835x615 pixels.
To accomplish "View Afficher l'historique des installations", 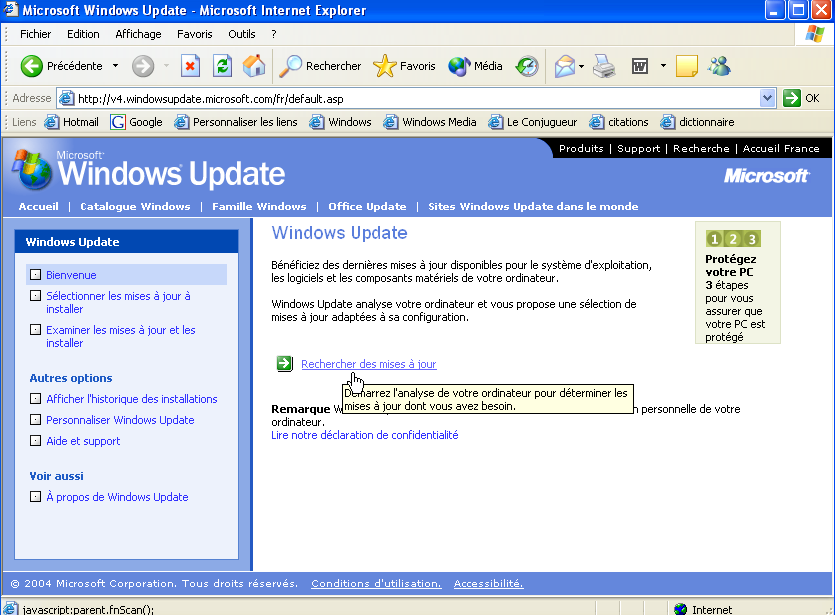I will [132, 399].
